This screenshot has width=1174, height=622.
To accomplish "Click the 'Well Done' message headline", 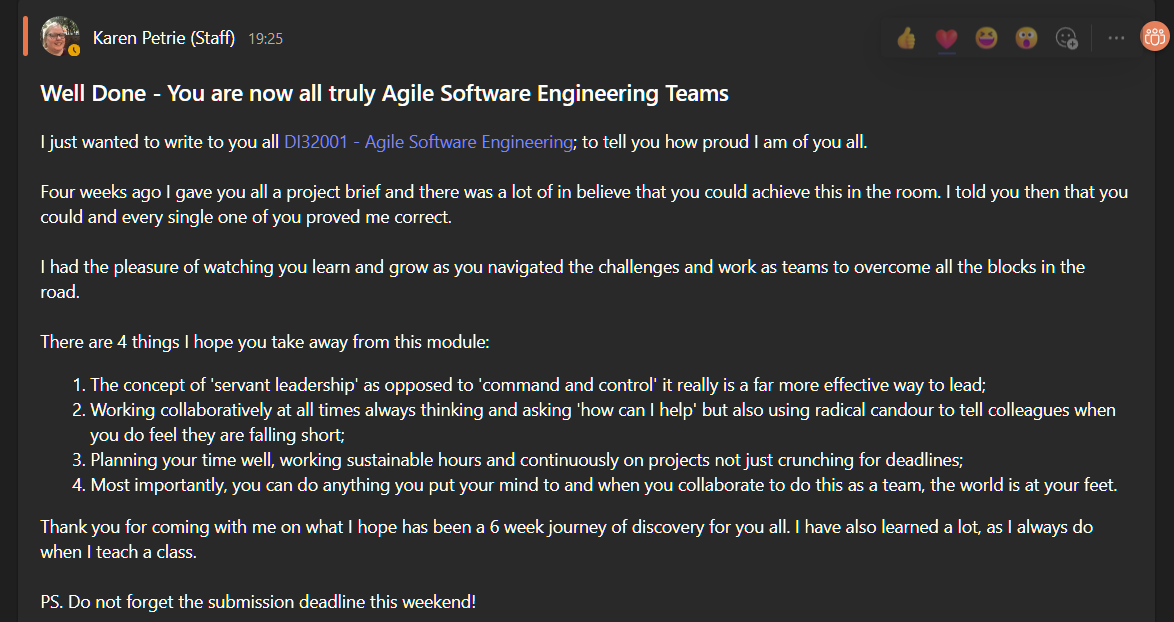I will point(384,94).
